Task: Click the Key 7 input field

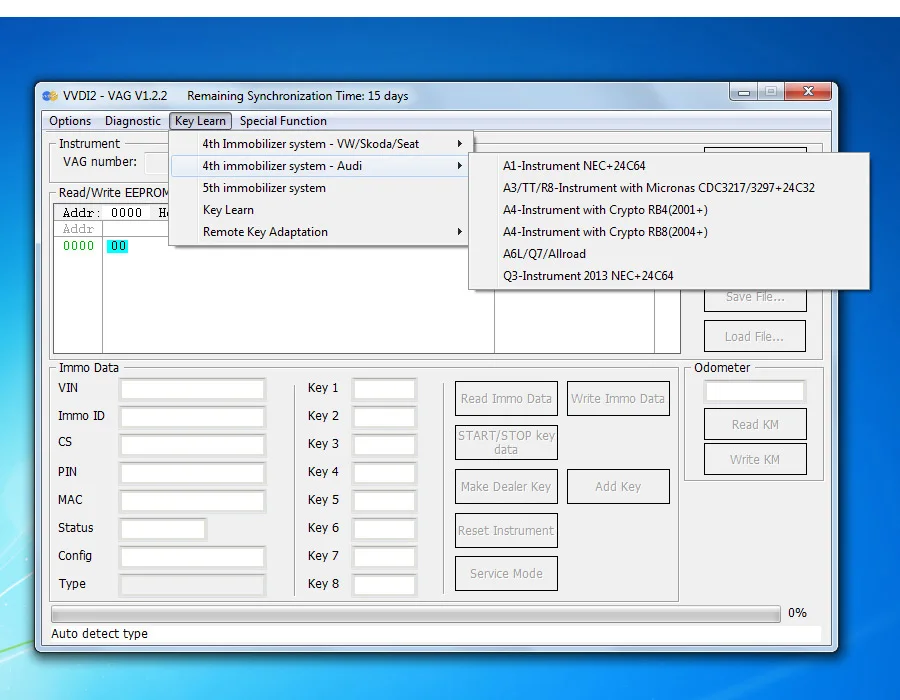Action: (384, 557)
